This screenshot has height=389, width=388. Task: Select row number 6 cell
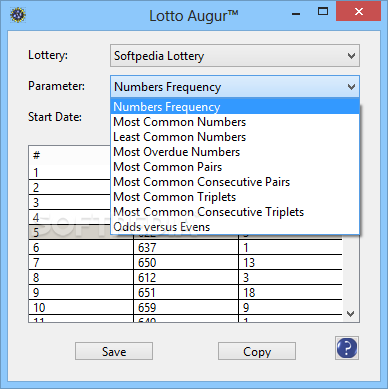click(81, 247)
